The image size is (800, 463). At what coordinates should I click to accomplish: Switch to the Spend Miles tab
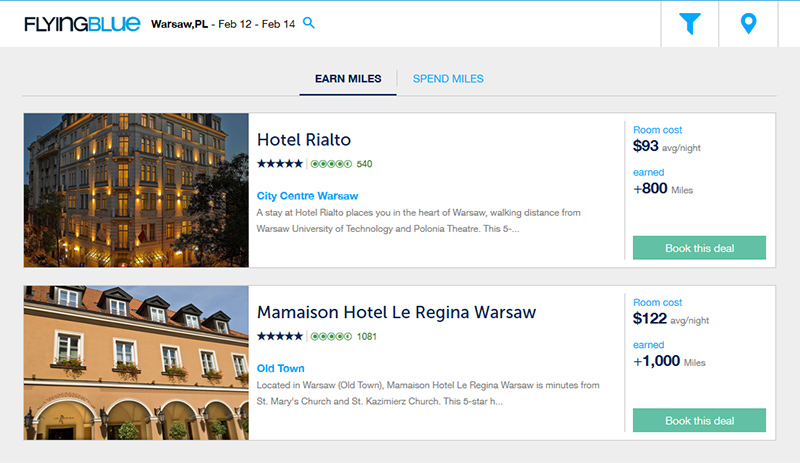click(x=448, y=79)
